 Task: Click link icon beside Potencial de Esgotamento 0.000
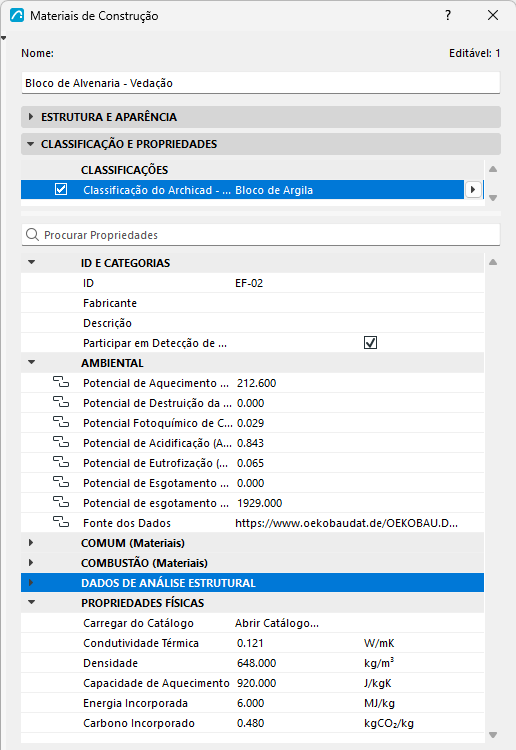[61, 483]
